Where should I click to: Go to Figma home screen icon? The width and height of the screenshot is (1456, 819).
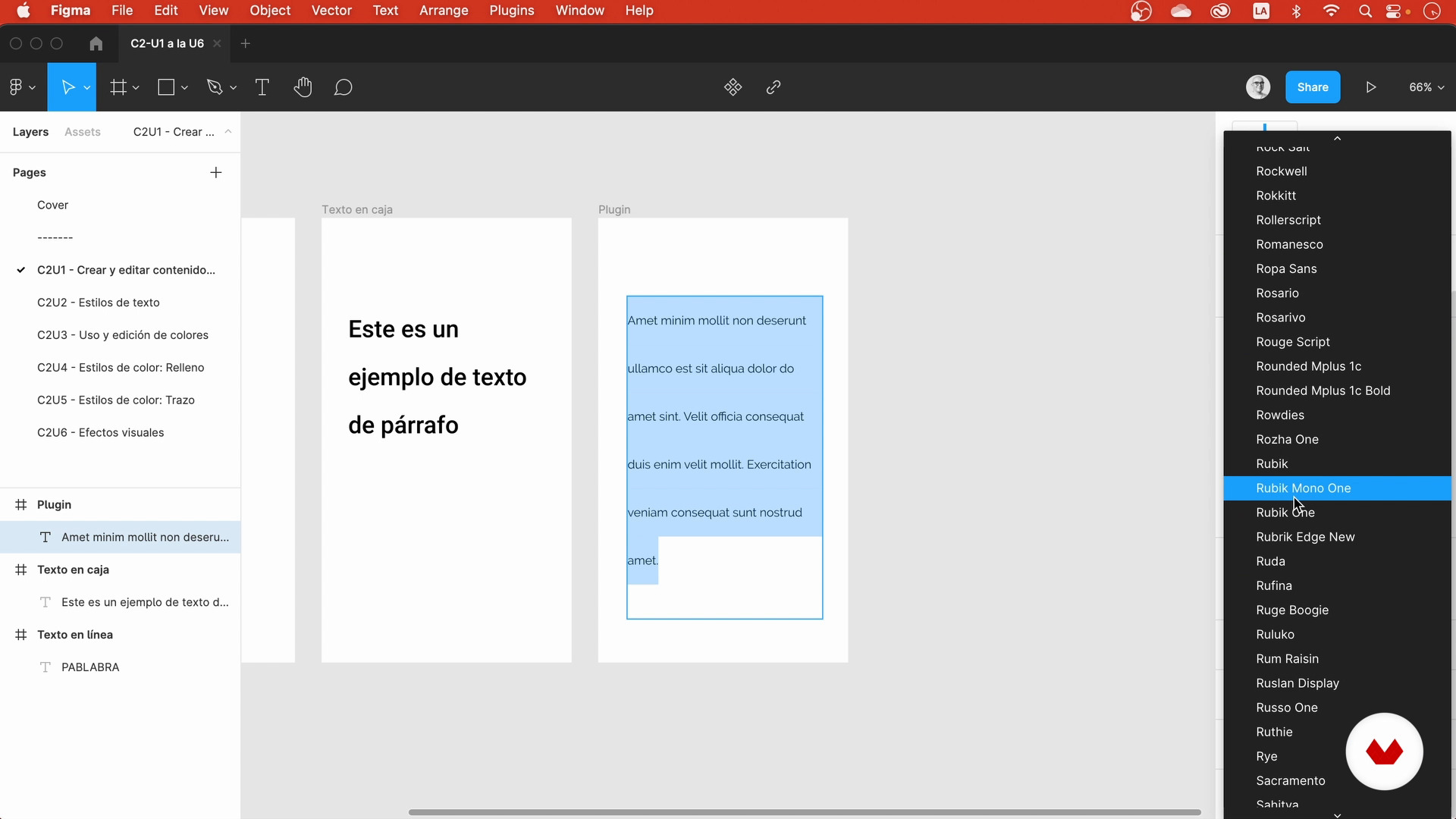pyautogui.click(x=96, y=43)
